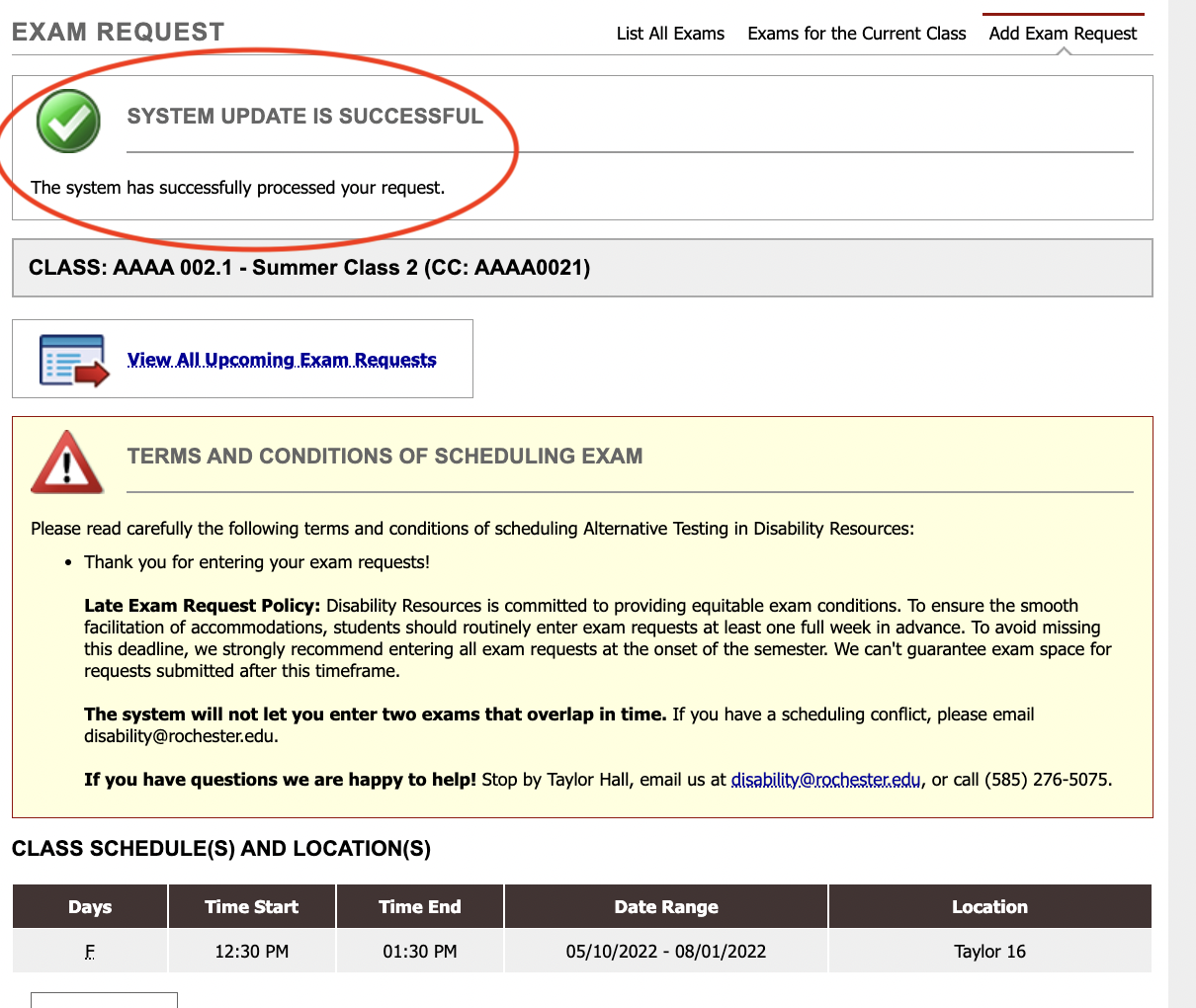Image resolution: width=1196 pixels, height=1008 pixels.
Task: Click the Late Exam Request Policy bold text
Action: [x=203, y=606]
